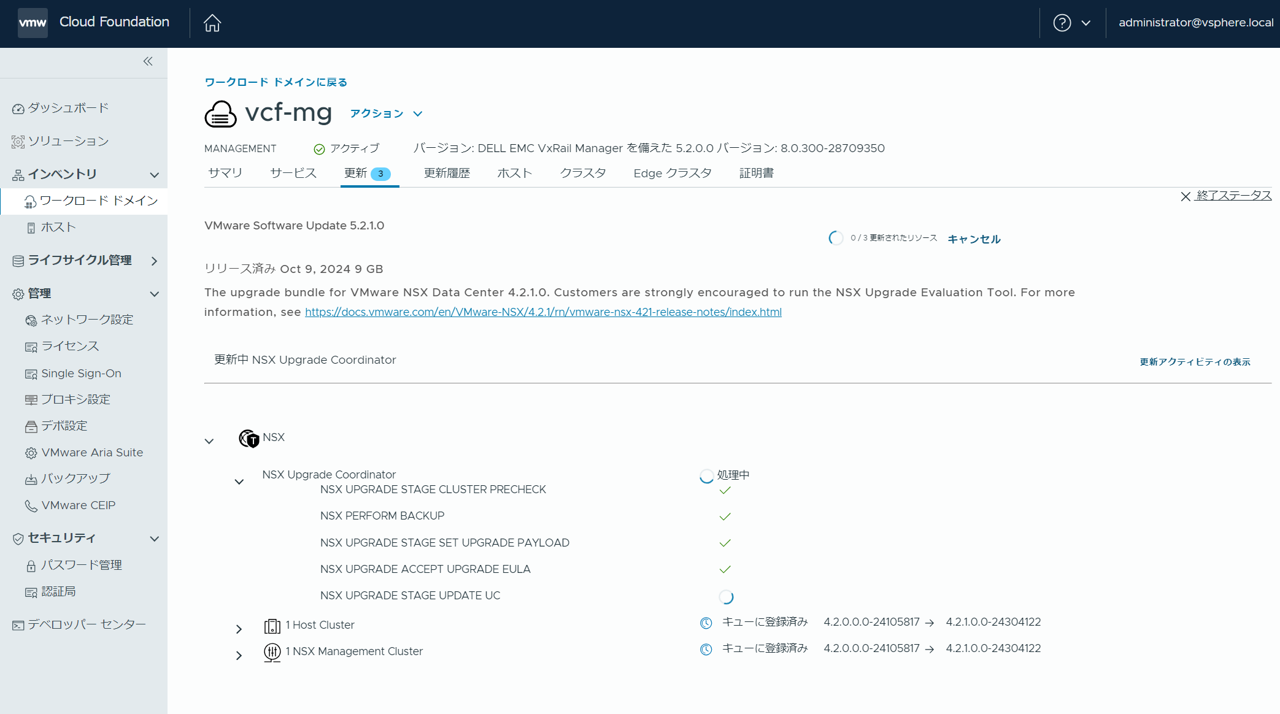
Task: Open dropdown arrow next to help
Action: click(x=1086, y=23)
